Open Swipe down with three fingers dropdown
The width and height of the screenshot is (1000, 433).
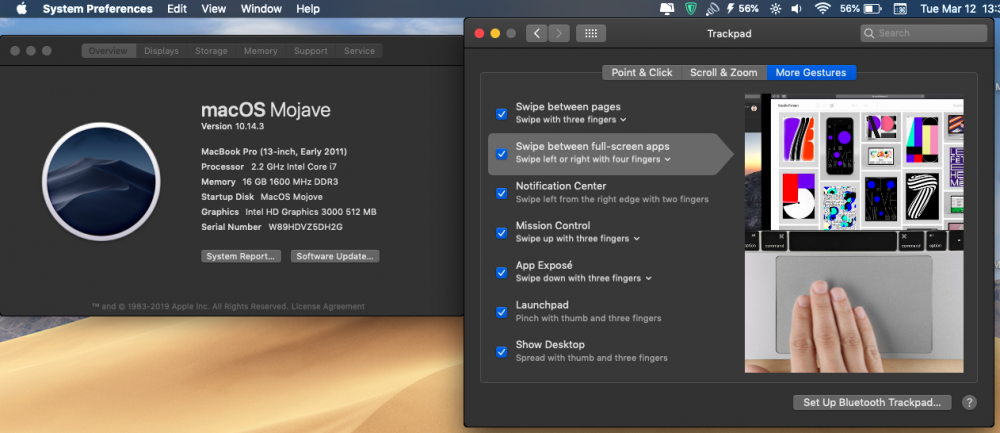[584, 278]
